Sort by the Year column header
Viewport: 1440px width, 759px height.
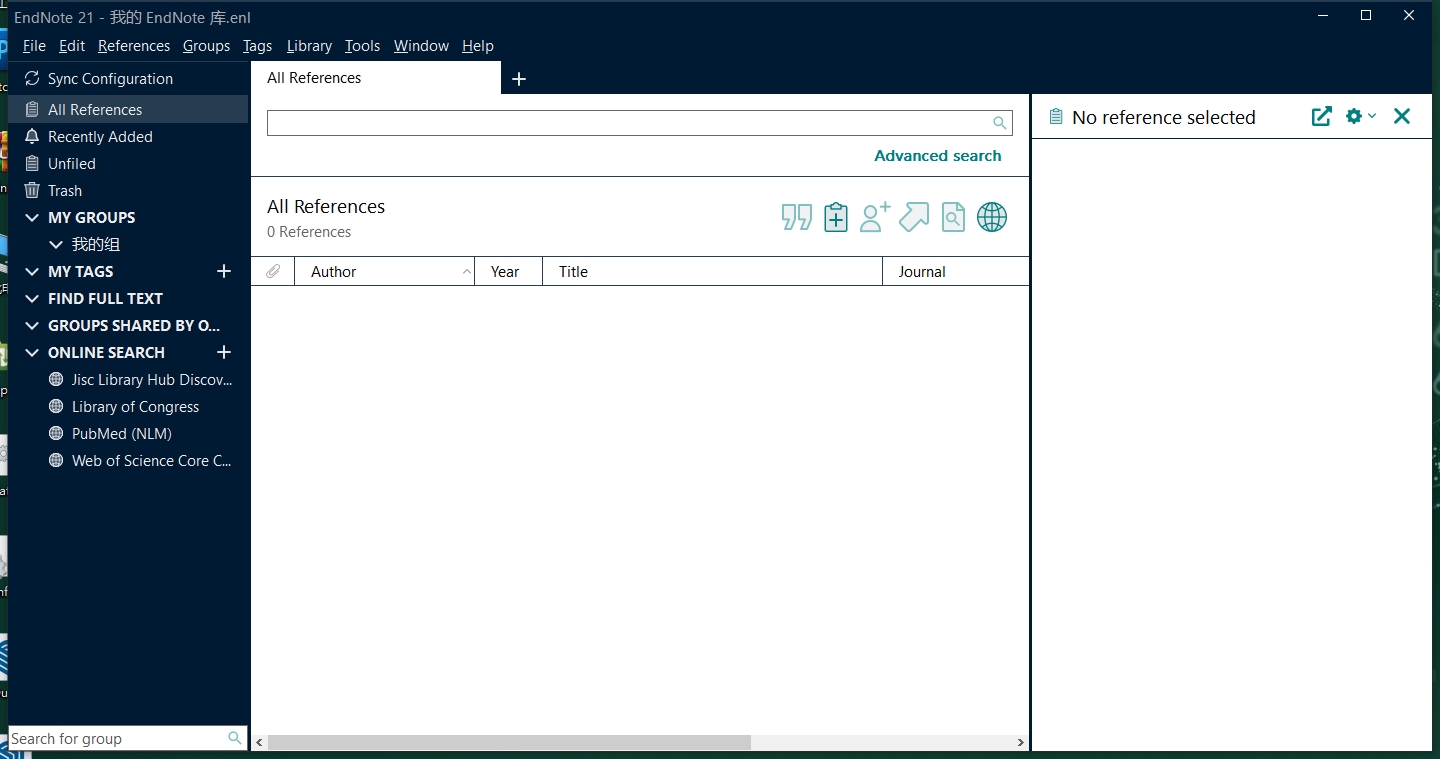(x=509, y=271)
